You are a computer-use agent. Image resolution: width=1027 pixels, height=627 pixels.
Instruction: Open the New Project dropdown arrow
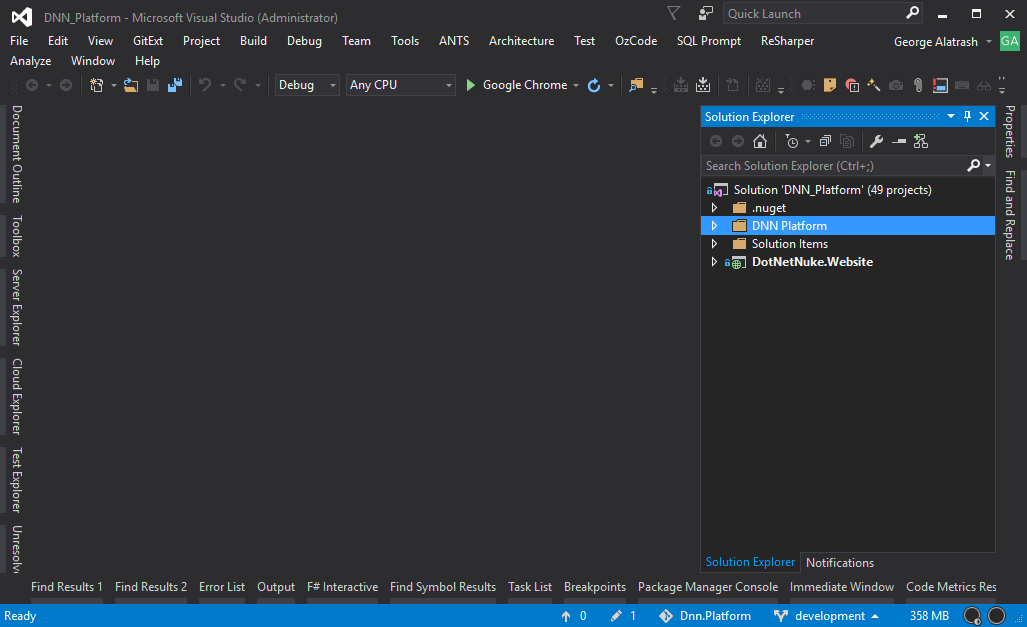point(113,86)
